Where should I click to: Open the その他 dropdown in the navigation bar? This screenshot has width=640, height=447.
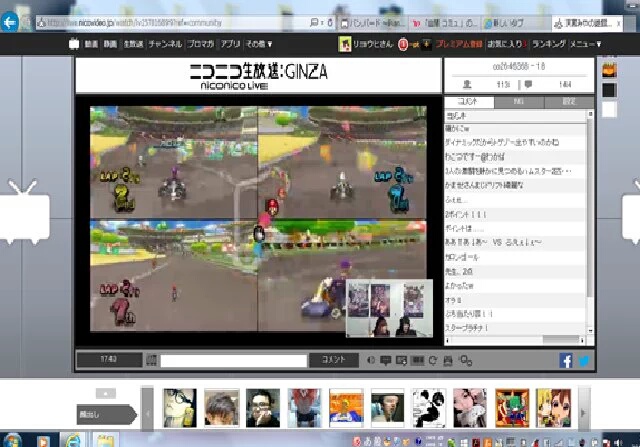(x=259, y=44)
